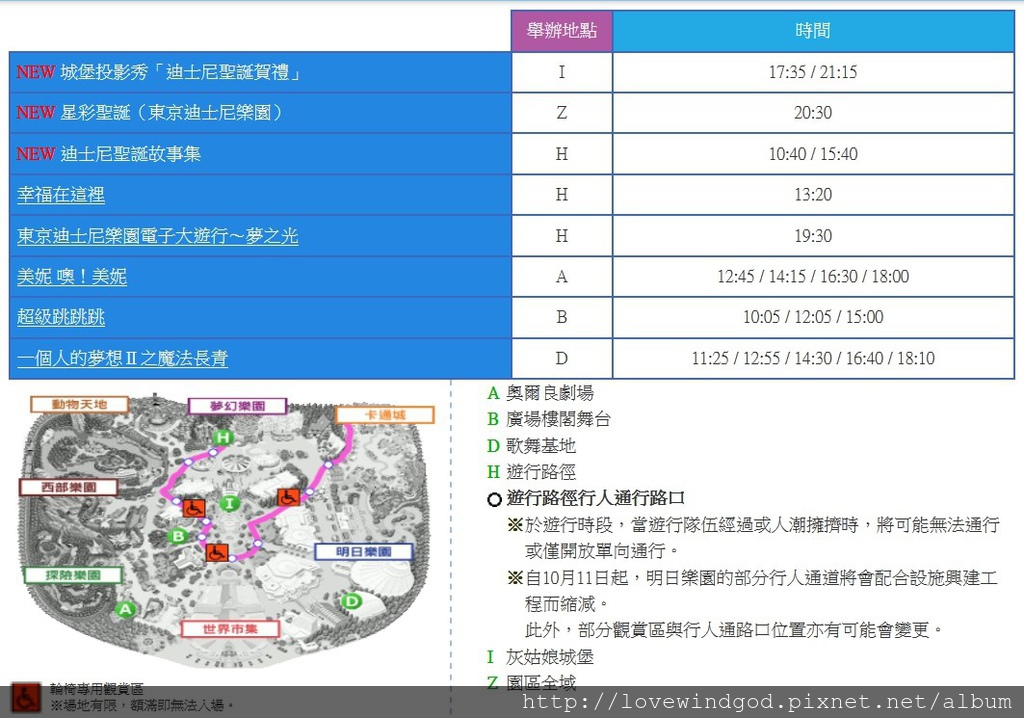Click the map wheelchair icon left of I marker
Viewport: 1024px width, 718px height.
click(193, 507)
